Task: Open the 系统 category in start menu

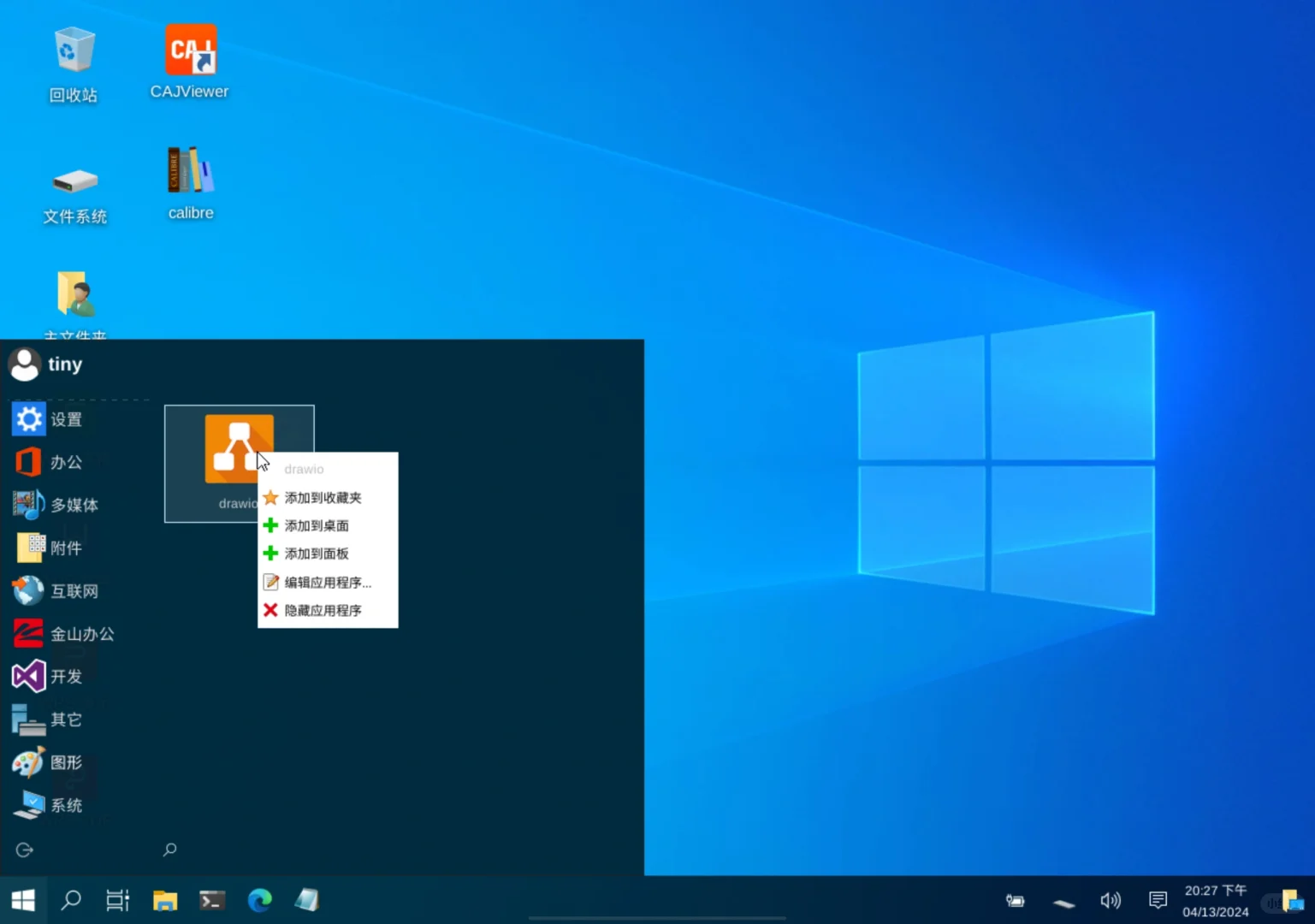Action: (x=49, y=804)
